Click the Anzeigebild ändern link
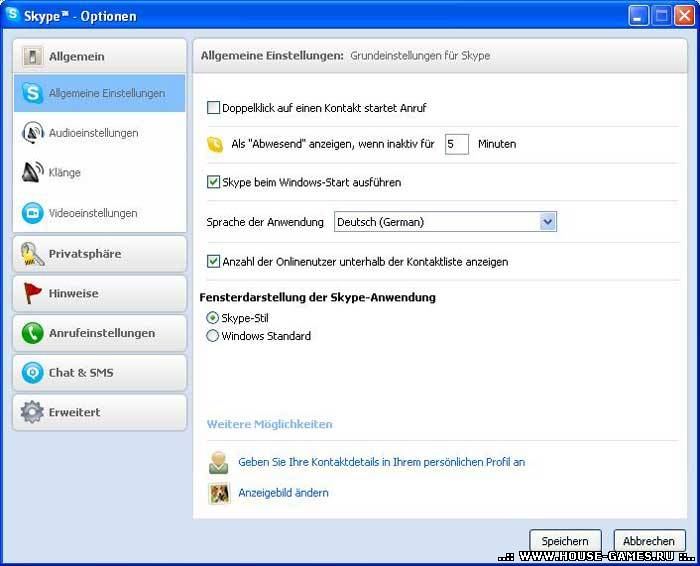700x566 pixels. point(283,493)
